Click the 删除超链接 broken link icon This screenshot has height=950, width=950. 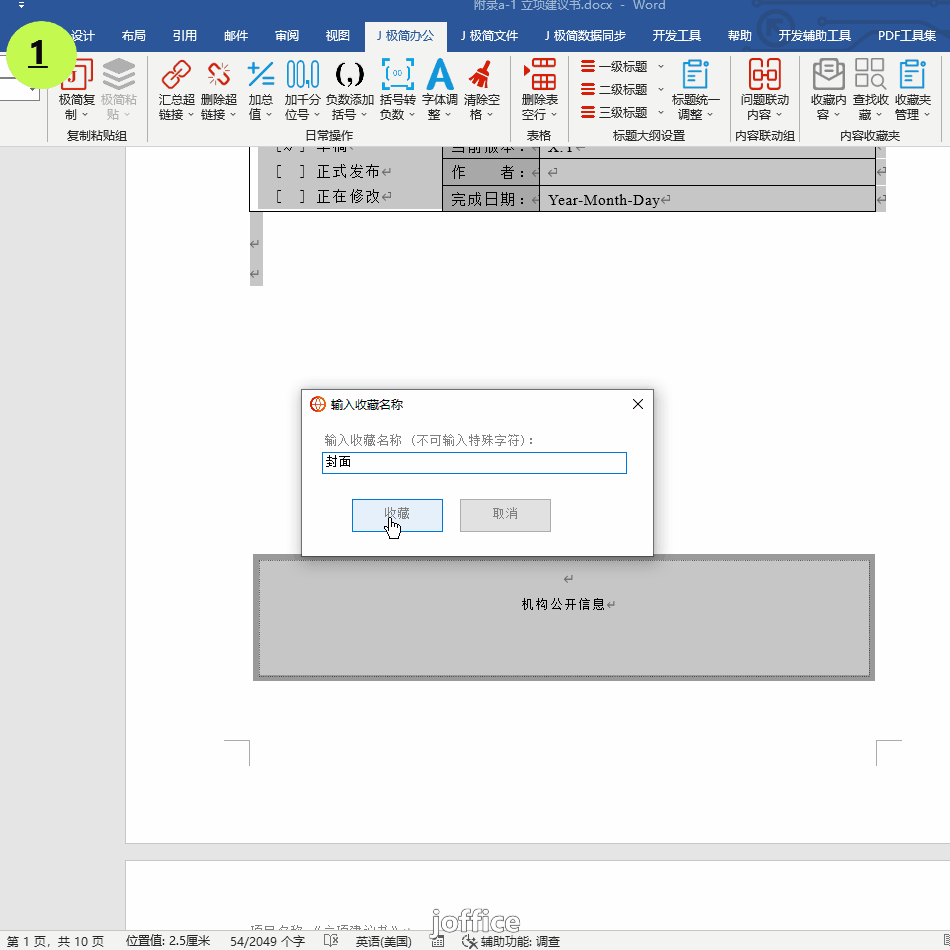(x=218, y=75)
